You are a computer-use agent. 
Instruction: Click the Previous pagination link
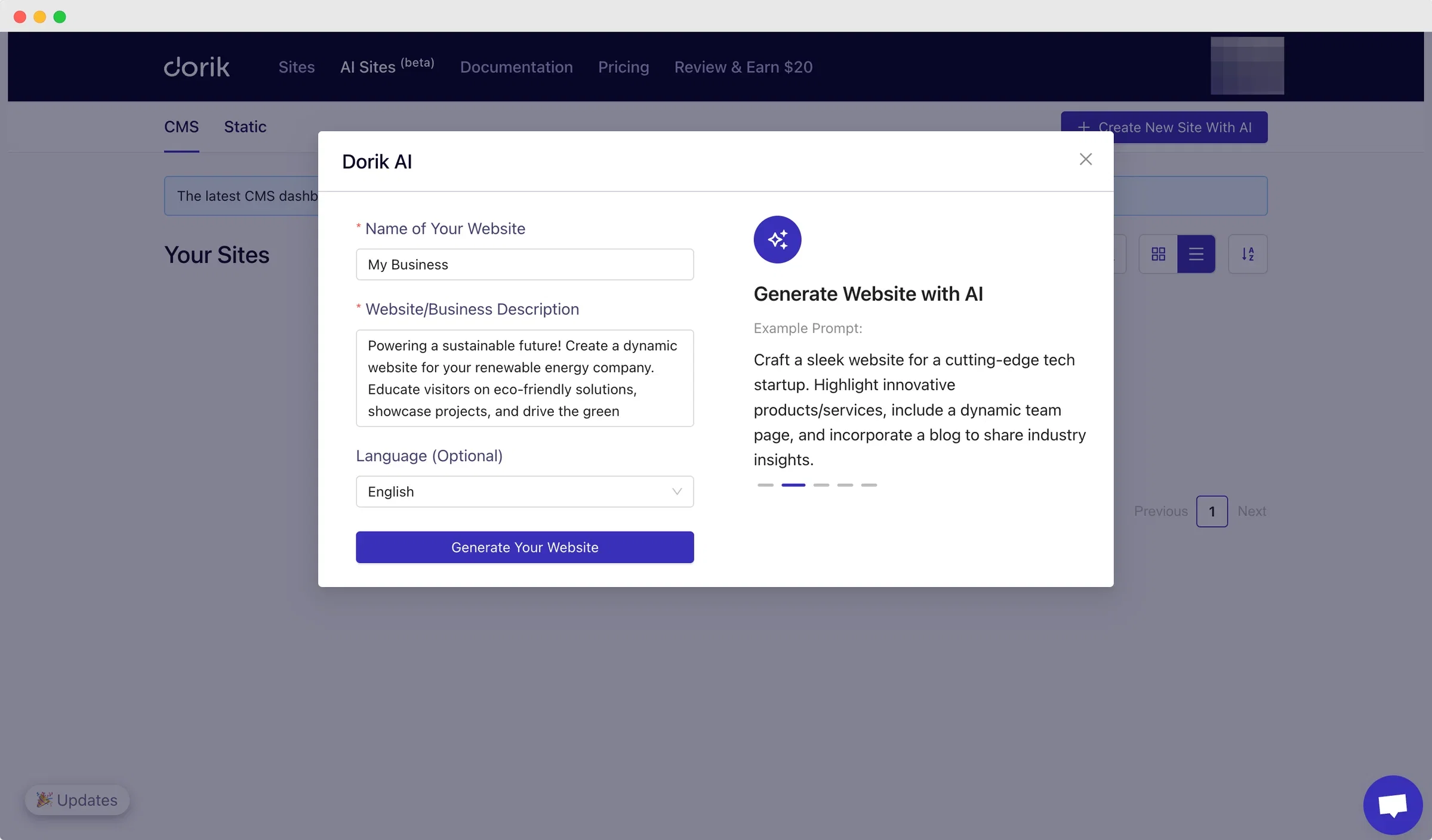tap(1160, 511)
